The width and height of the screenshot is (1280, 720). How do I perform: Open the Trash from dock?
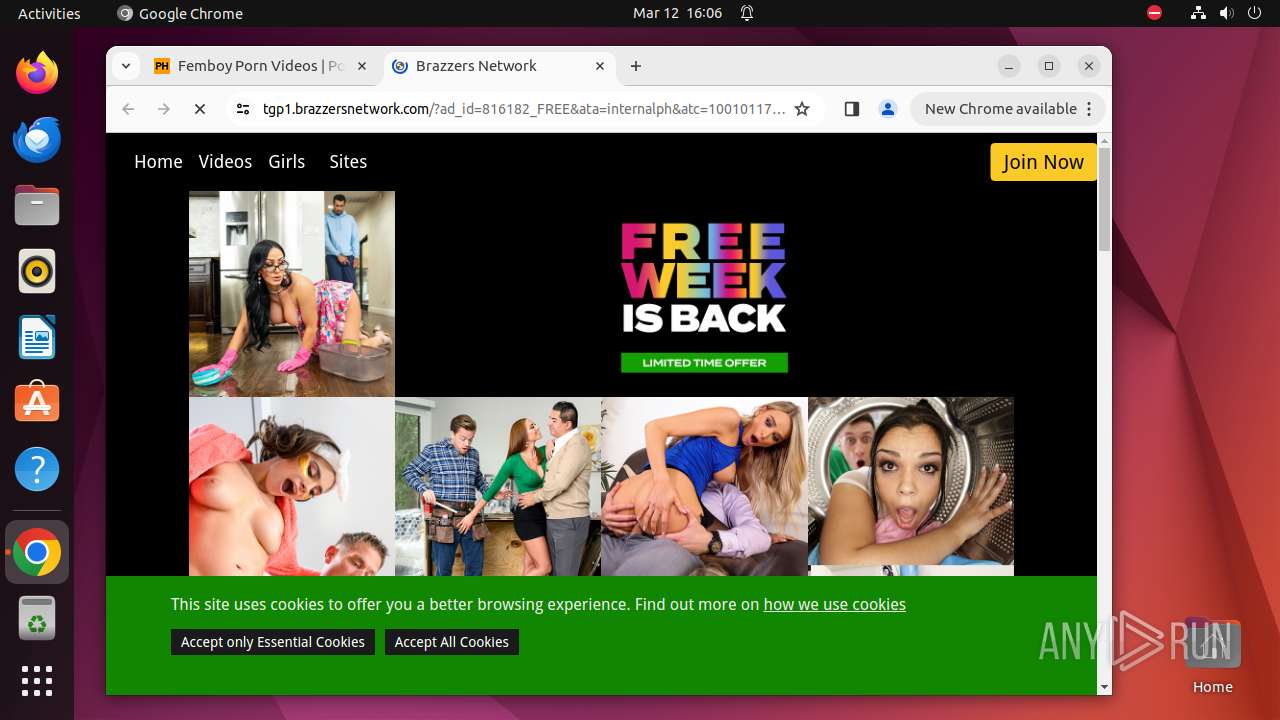tap(37, 618)
